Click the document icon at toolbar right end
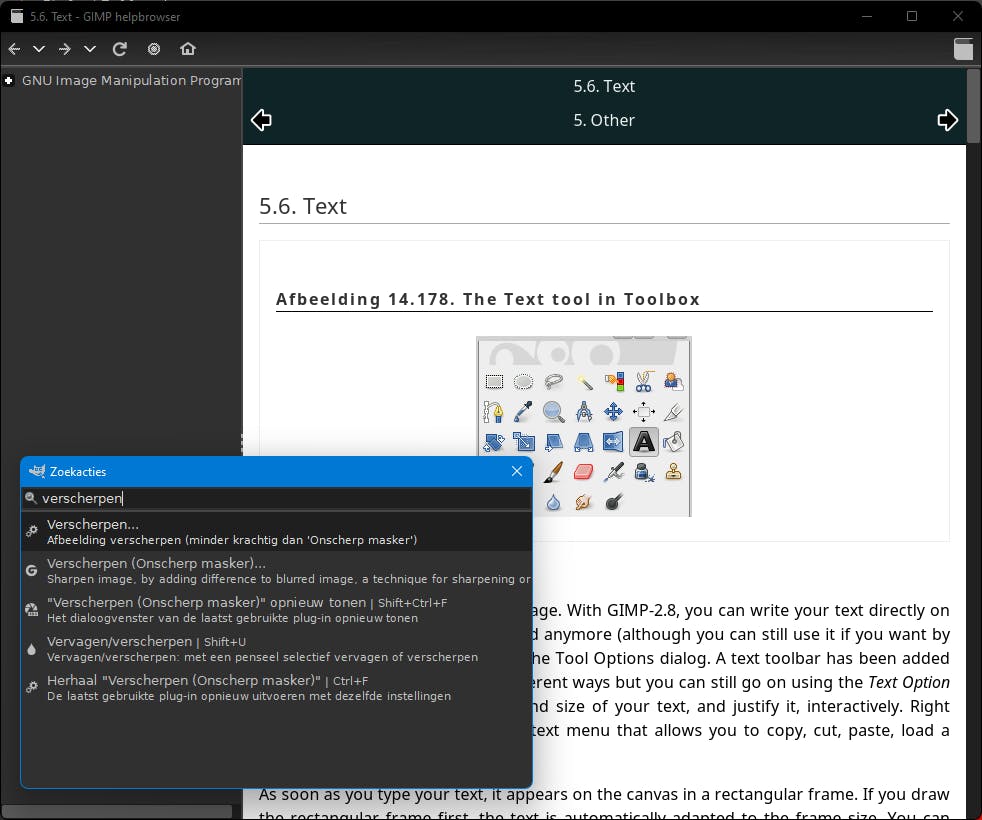This screenshot has width=982, height=820. pyautogui.click(x=963, y=49)
